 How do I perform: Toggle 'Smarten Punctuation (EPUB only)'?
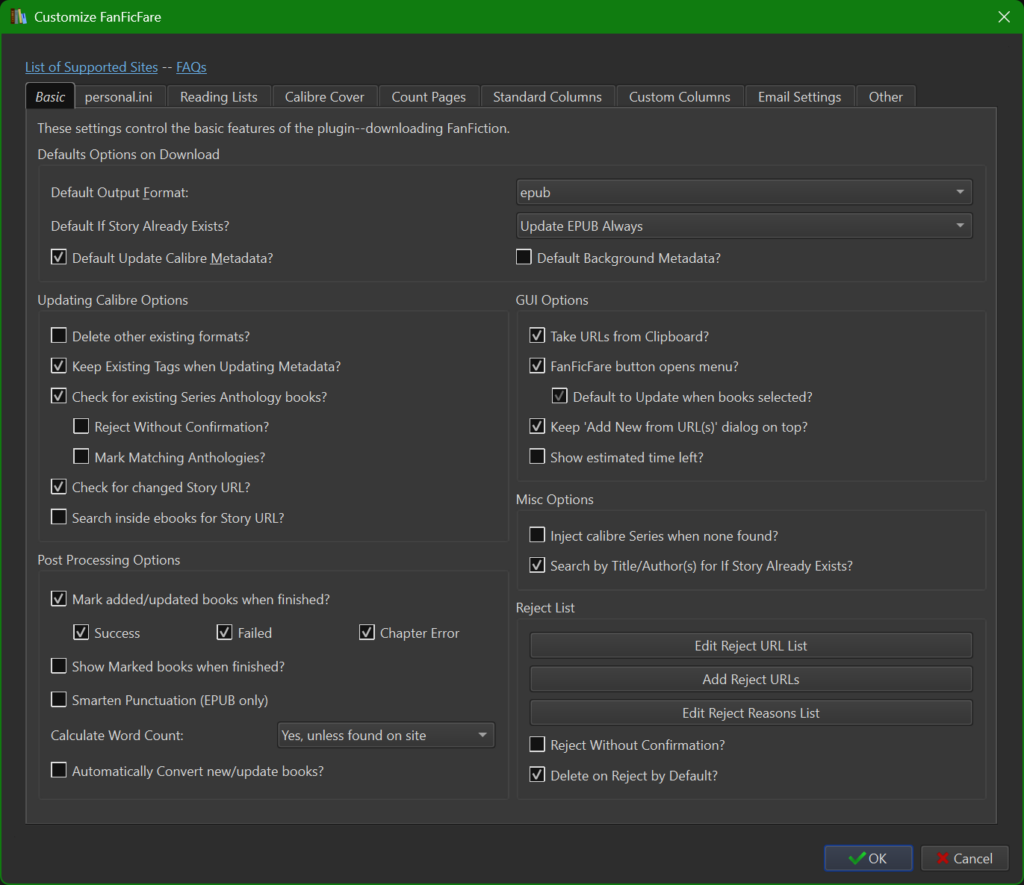(x=58, y=700)
